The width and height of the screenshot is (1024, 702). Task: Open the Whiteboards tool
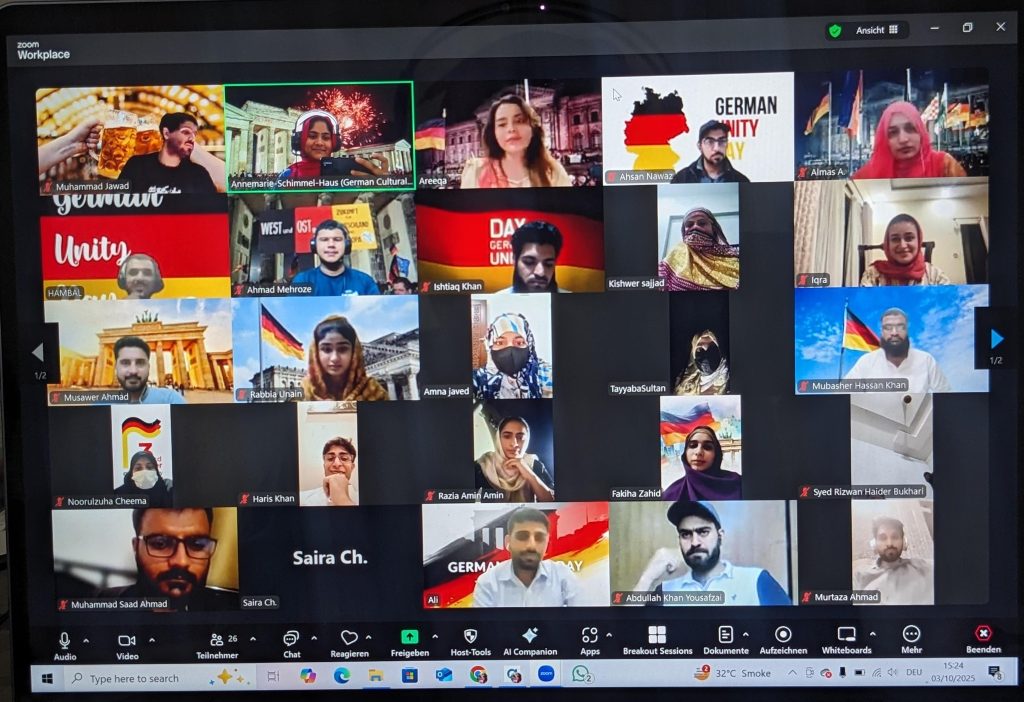[x=846, y=636]
